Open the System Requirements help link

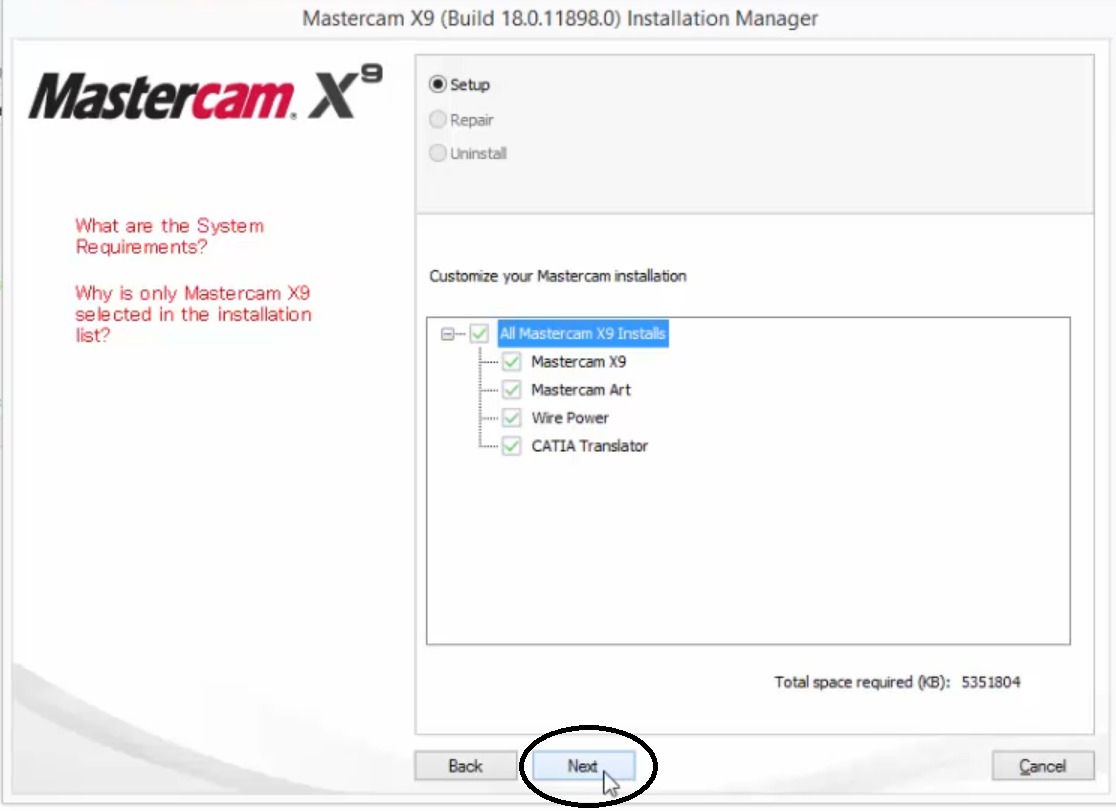coord(169,237)
